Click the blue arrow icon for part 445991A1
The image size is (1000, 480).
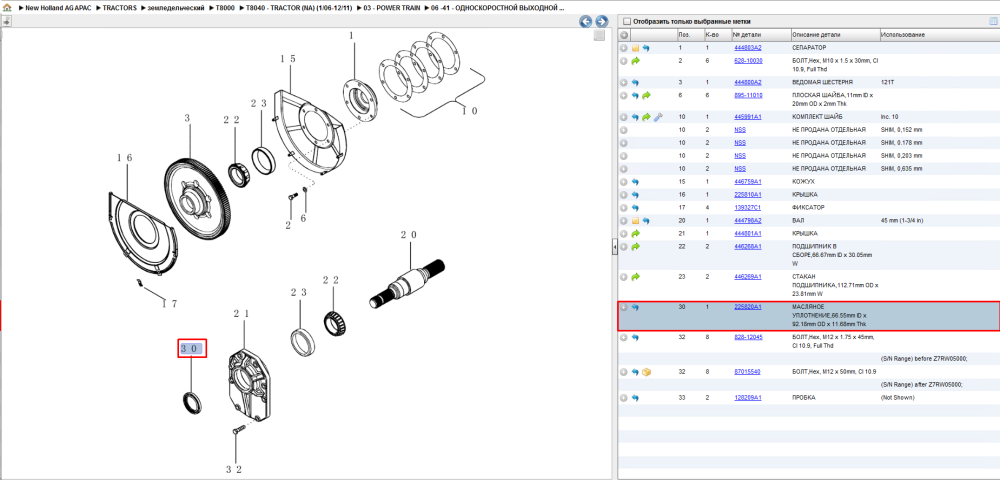635,117
